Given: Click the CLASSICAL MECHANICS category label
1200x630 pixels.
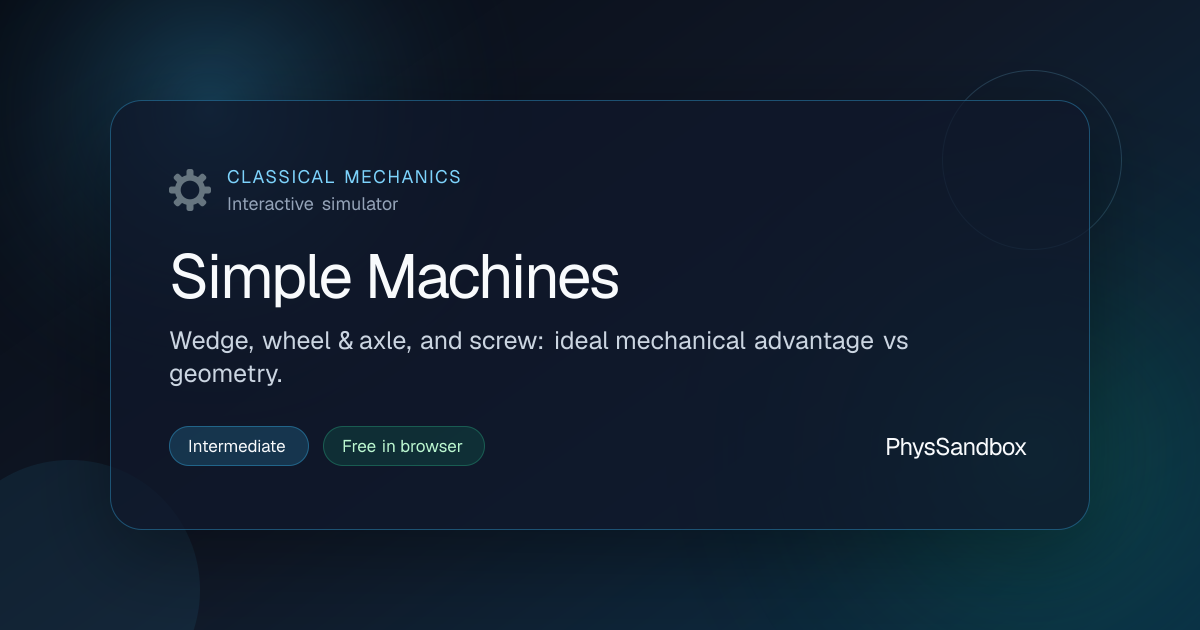Looking at the screenshot, I should click(344, 177).
